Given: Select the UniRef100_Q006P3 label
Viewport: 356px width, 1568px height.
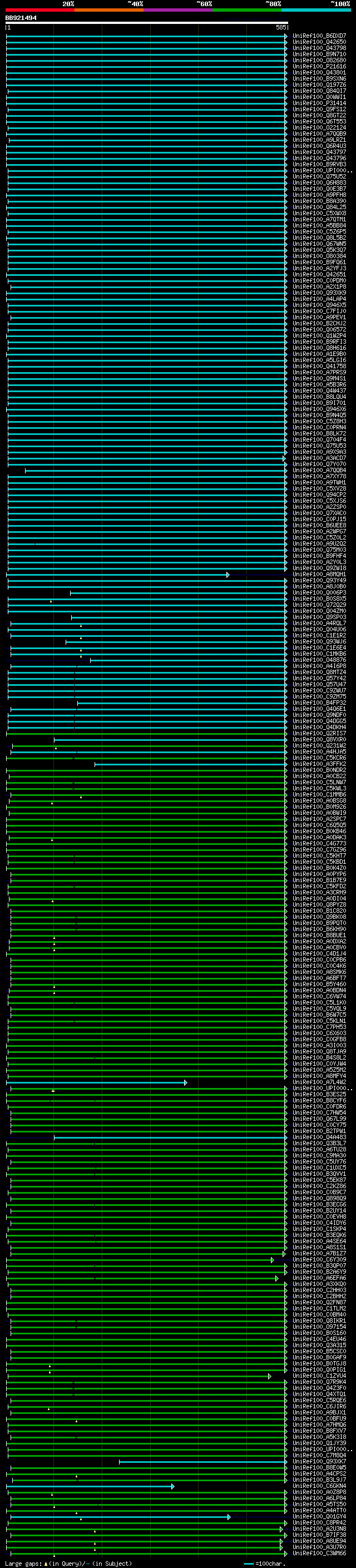Looking at the screenshot, I should click(319, 593).
